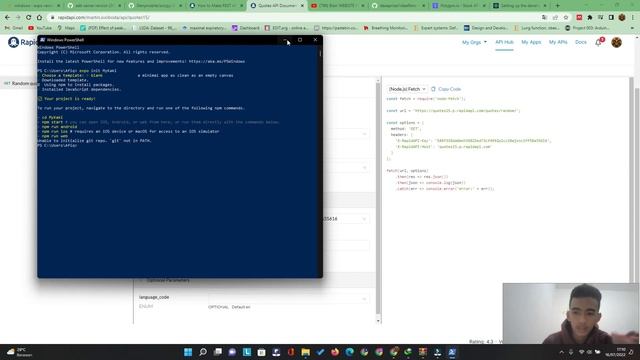This screenshot has width=640, height=360.
Task: Close the Quotes API Documentation browser tab
Action: point(302,6)
